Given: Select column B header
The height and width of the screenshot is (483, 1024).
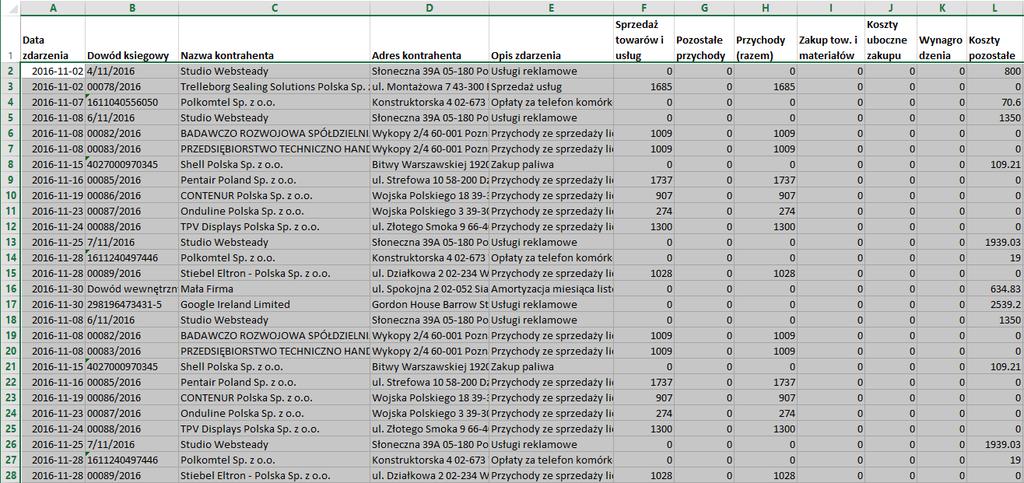Looking at the screenshot, I should click(132, 8).
